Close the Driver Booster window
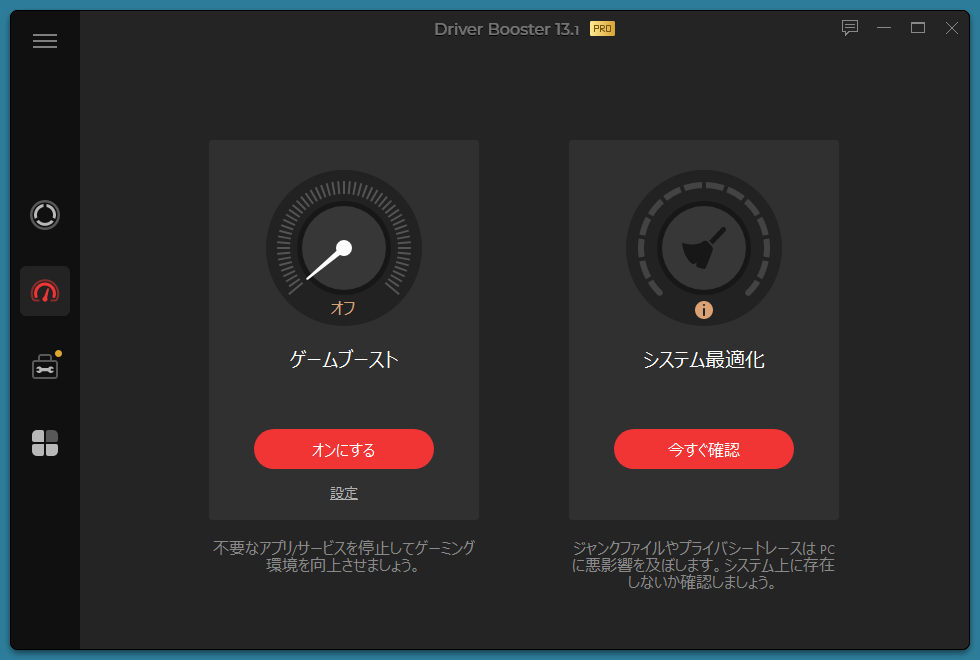The image size is (980, 660). [952, 28]
